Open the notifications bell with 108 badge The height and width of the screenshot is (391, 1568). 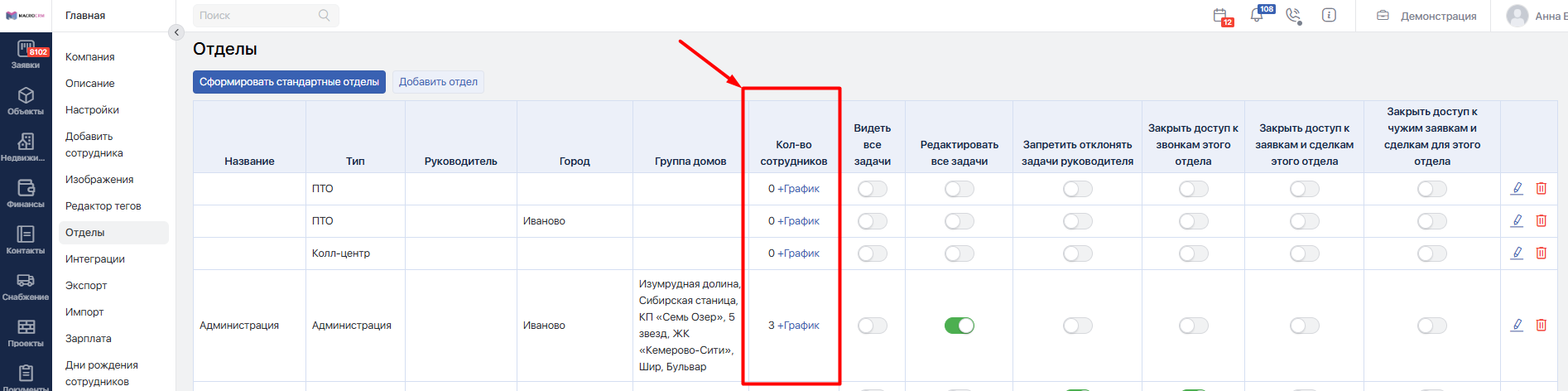(x=1257, y=15)
